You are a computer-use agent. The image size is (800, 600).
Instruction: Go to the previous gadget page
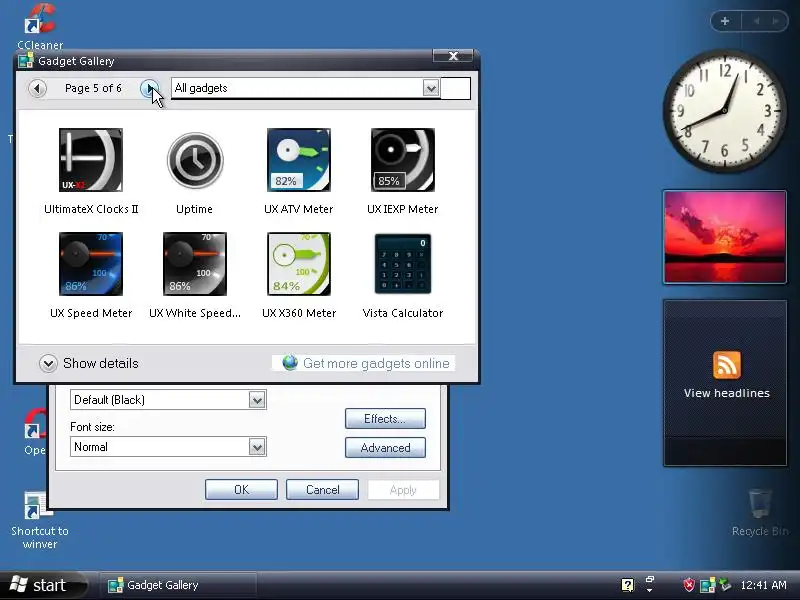[37, 88]
